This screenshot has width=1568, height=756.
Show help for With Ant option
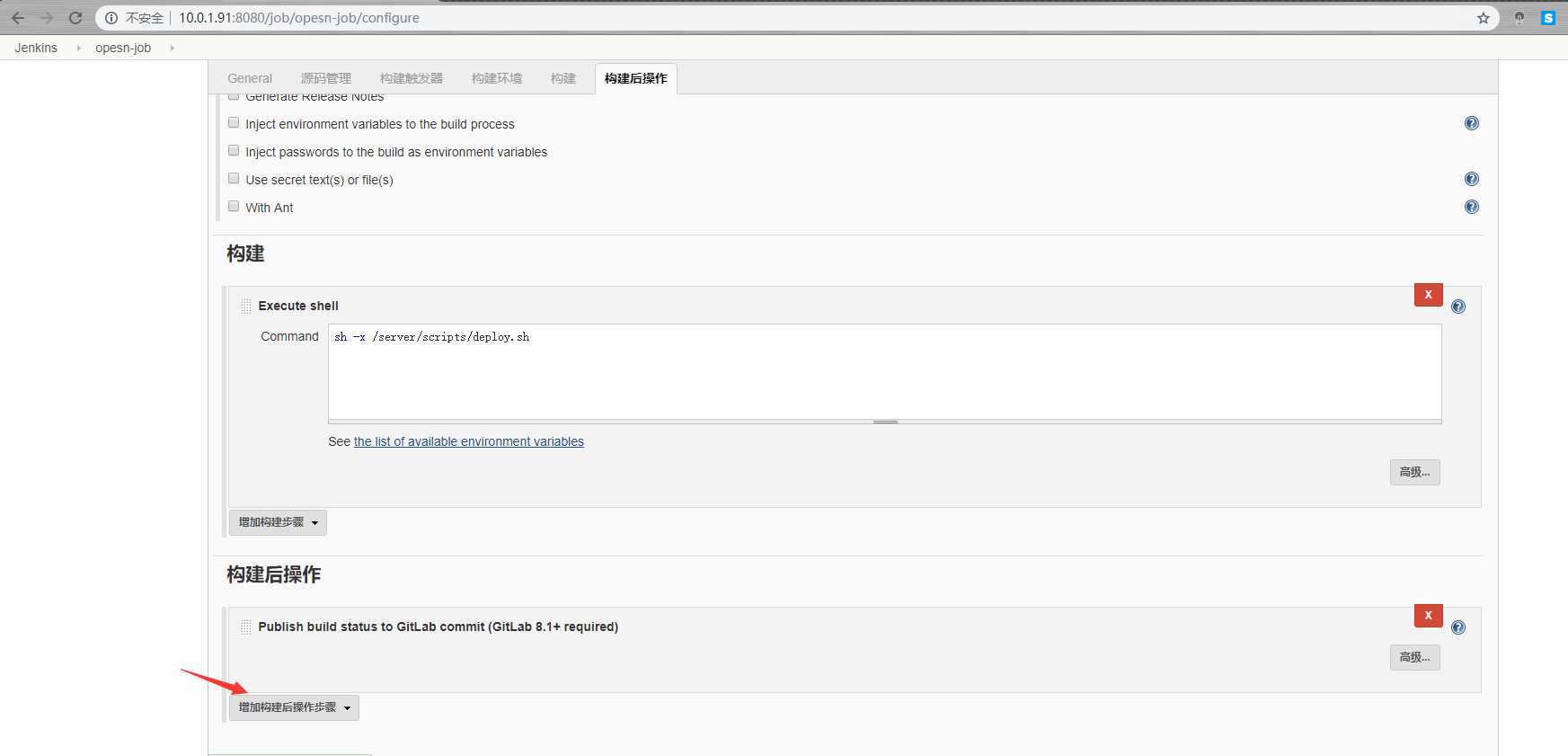pyautogui.click(x=1472, y=207)
